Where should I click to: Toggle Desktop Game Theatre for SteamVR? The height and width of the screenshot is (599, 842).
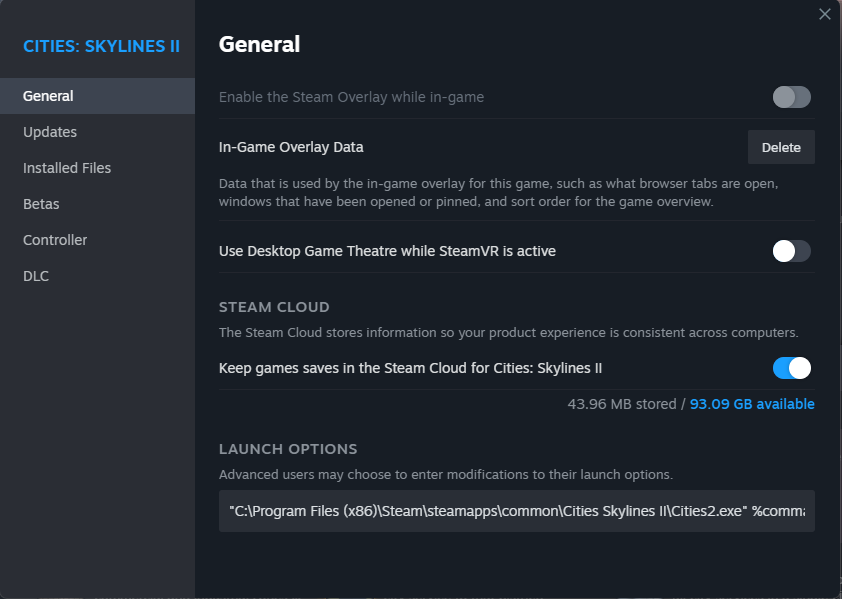click(792, 251)
